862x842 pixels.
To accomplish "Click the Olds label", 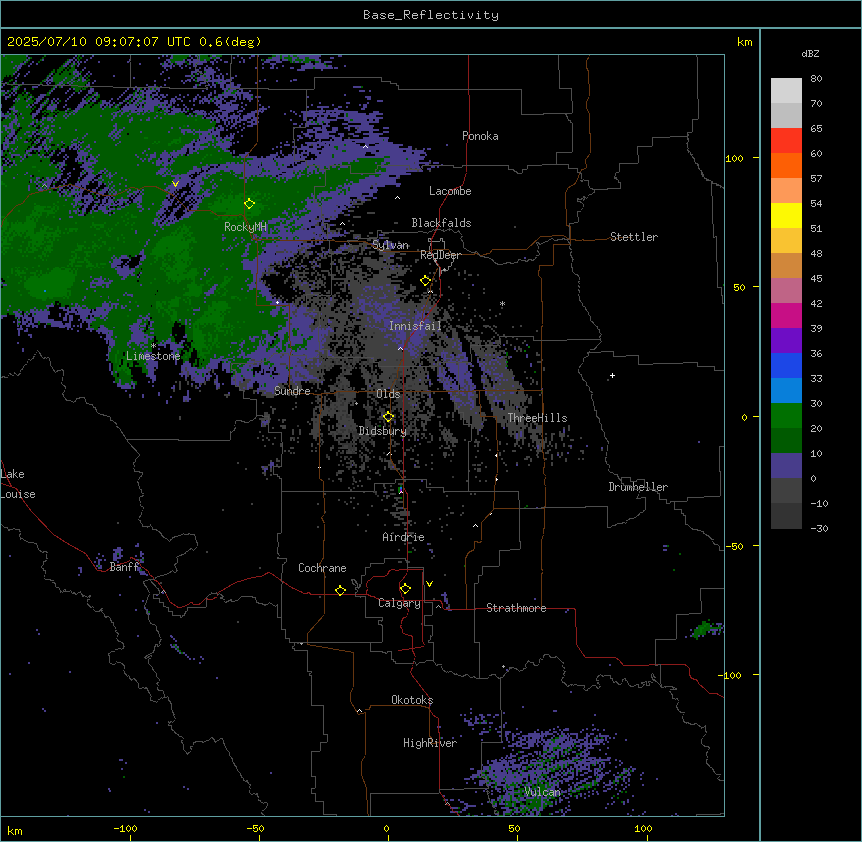I will point(388,394).
